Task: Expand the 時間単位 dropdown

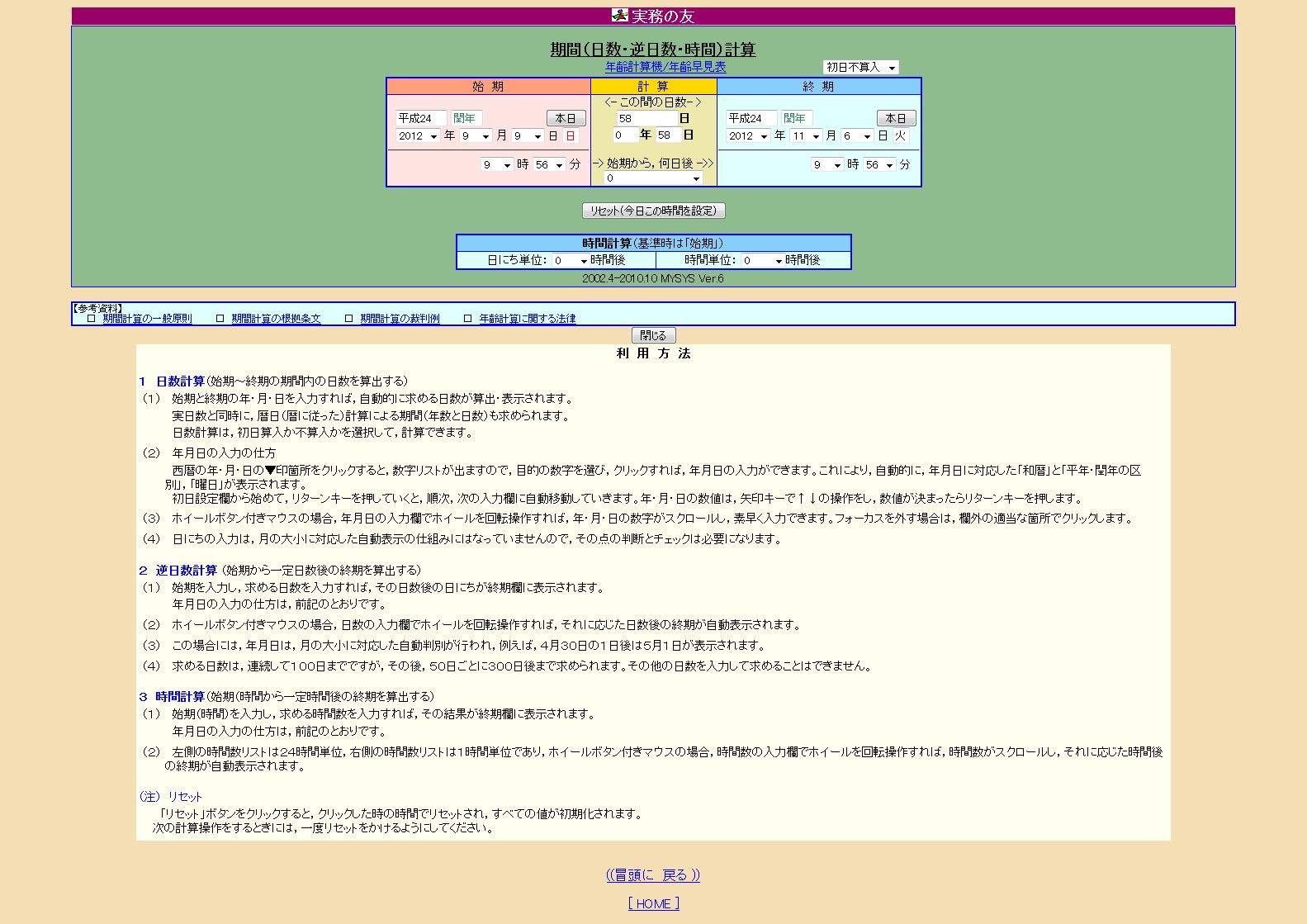Action: tap(762, 261)
